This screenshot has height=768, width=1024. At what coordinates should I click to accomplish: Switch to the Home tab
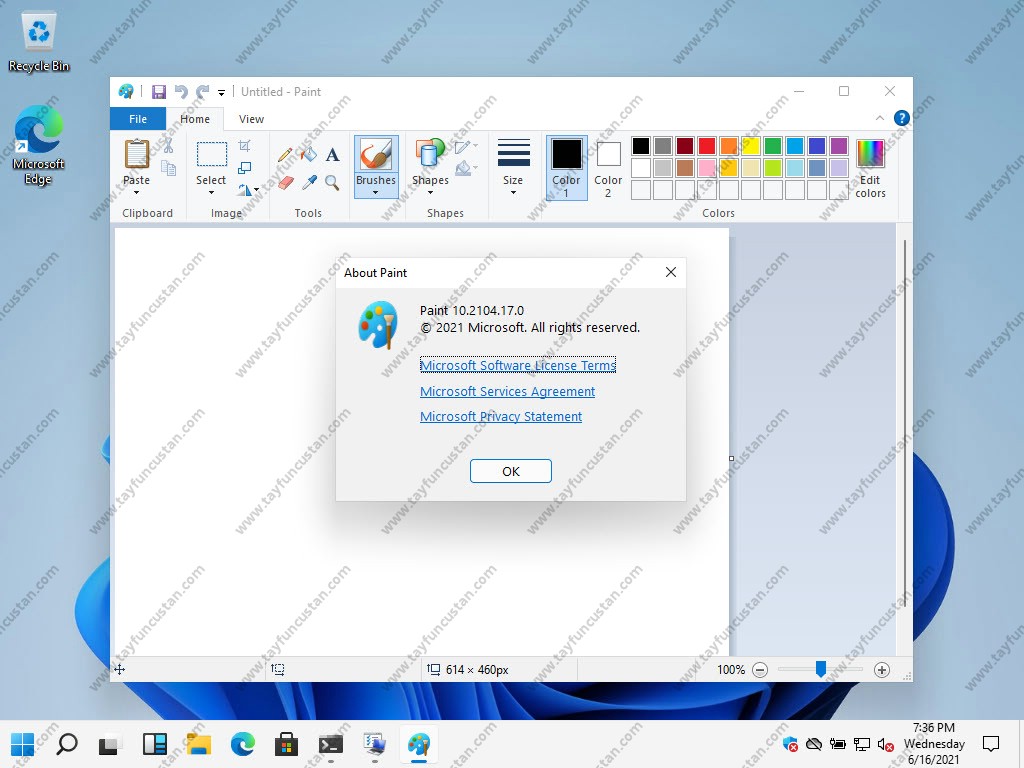click(x=195, y=119)
